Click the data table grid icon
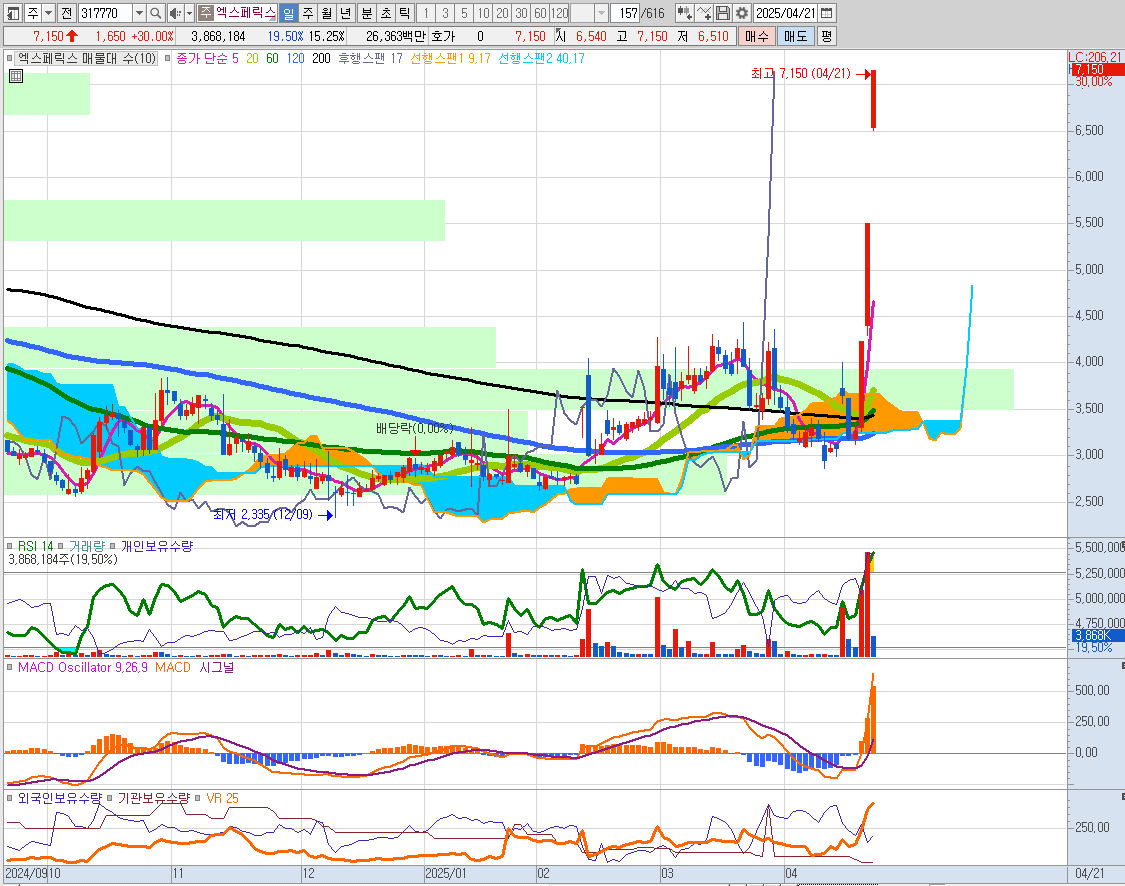1125x886 pixels. [x=16, y=76]
